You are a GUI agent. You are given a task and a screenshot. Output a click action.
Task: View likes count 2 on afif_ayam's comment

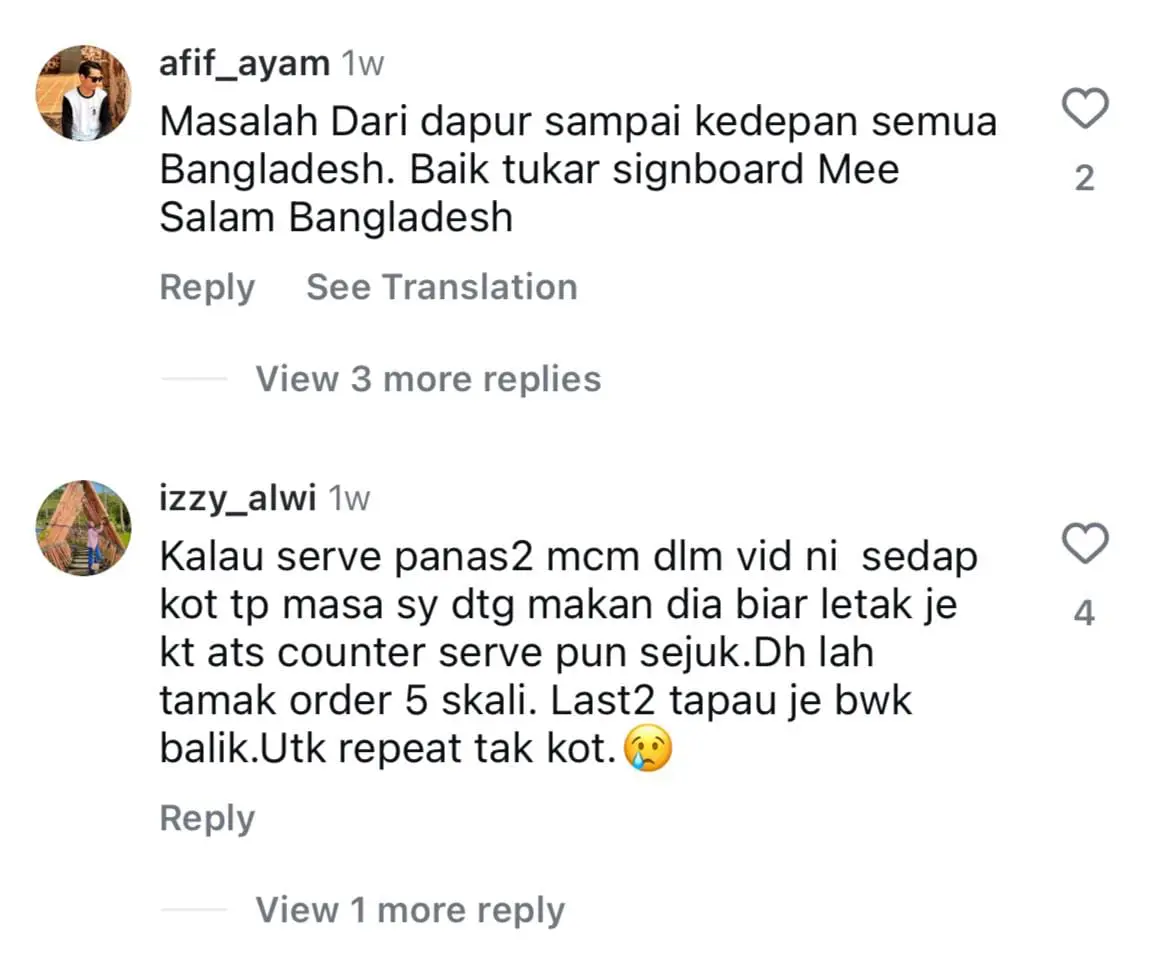tap(1085, 178)
